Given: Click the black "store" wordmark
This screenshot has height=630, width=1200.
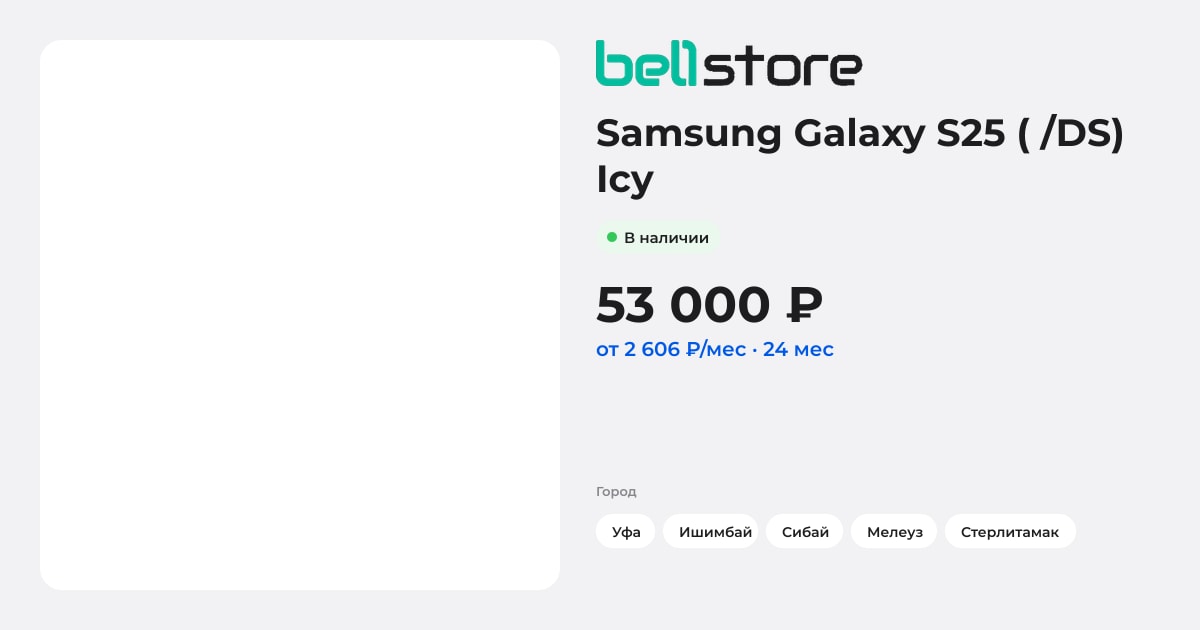Looking at the screenshot, I should click(781, 66).
